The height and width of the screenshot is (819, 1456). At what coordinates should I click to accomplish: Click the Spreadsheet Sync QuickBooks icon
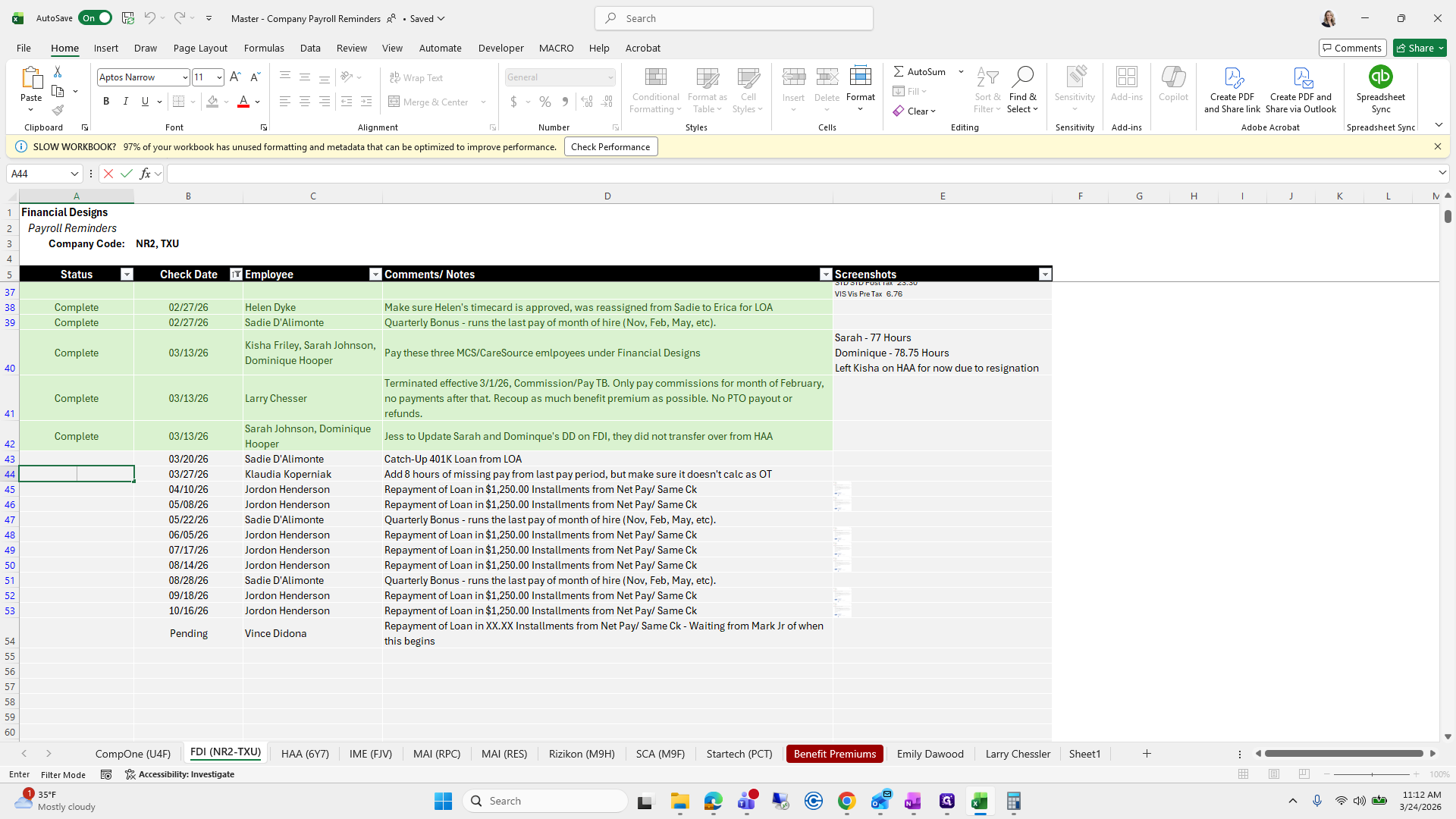(1380, 77)
